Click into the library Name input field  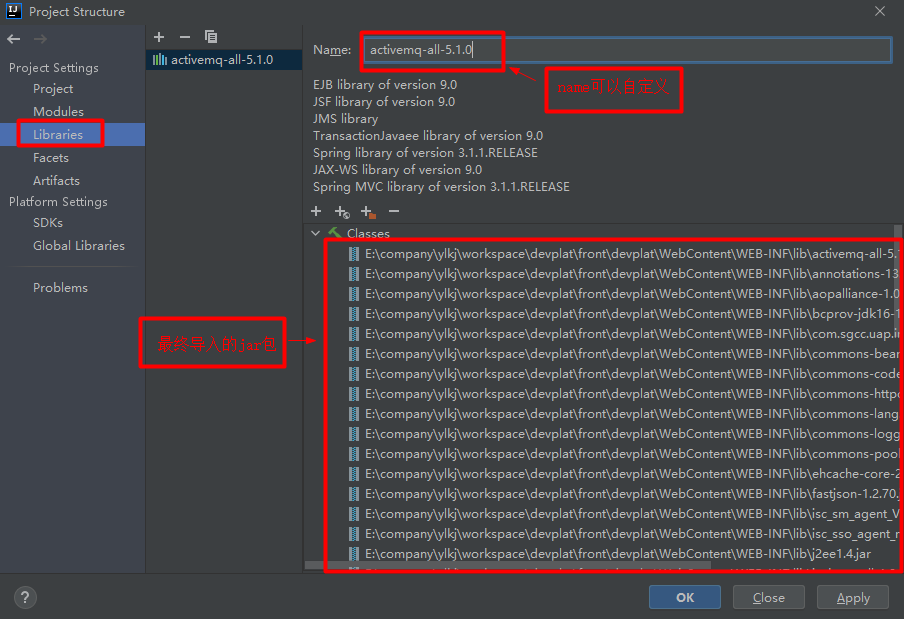(627, 50)
